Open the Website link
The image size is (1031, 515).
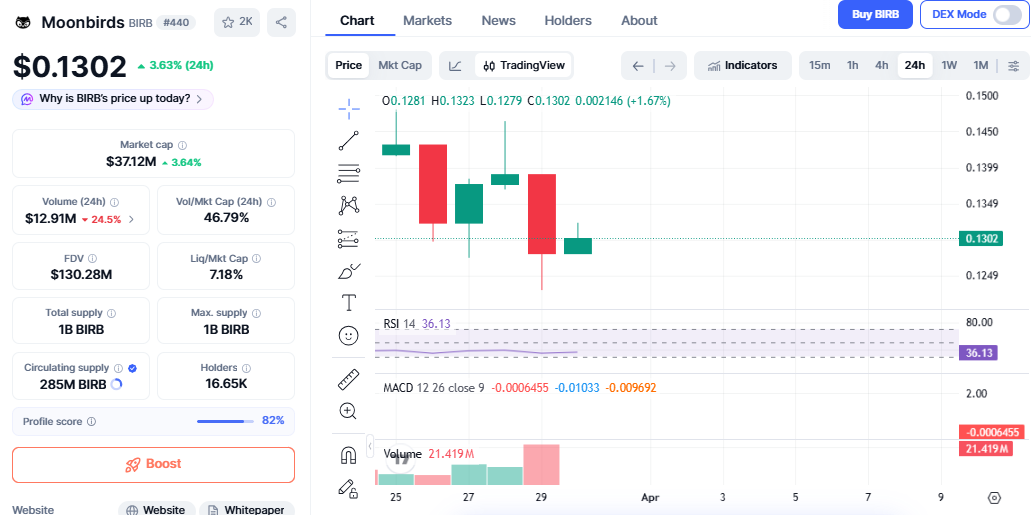(156, 509)
